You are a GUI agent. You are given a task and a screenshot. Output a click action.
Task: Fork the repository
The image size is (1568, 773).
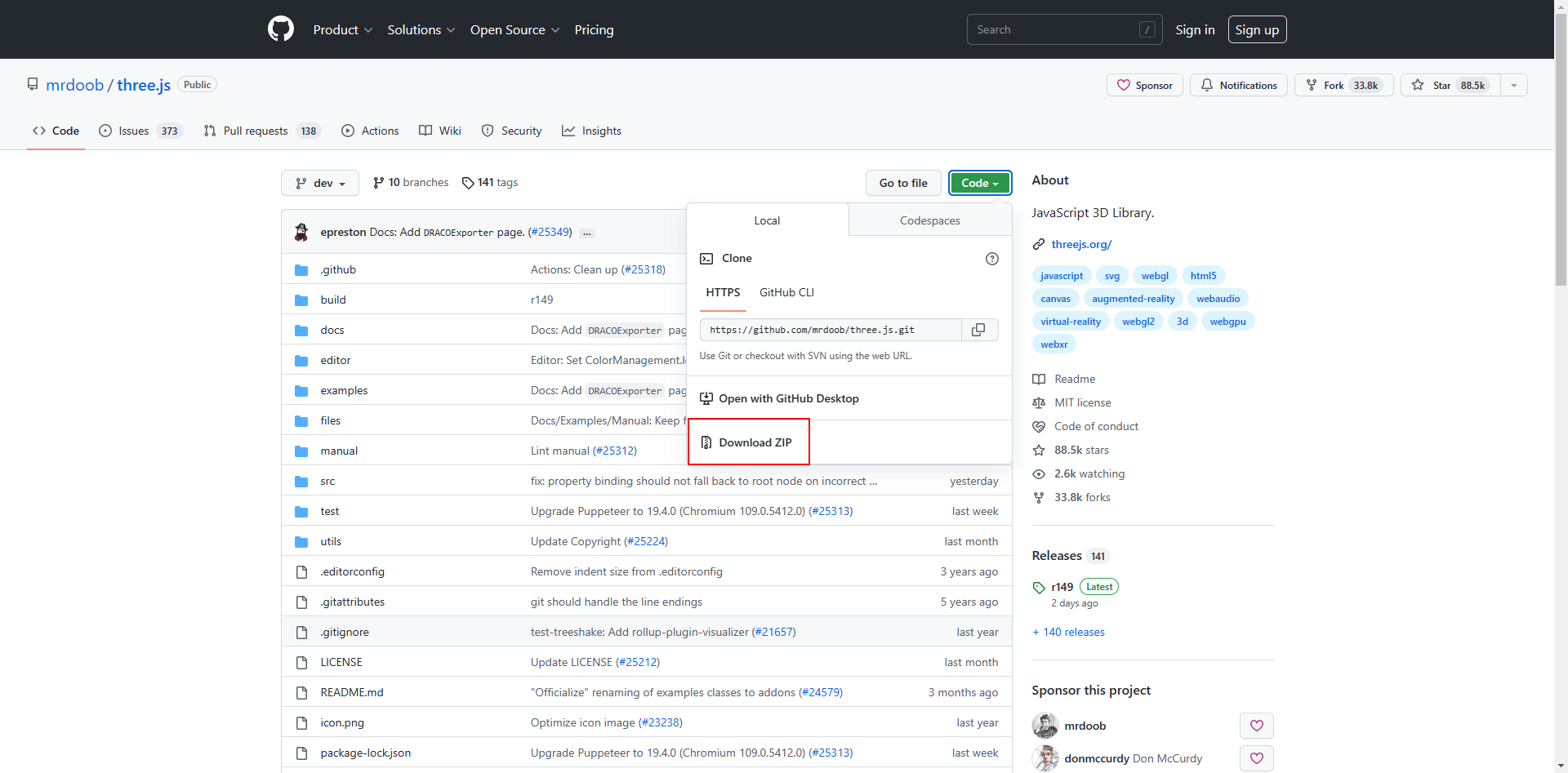click(x=1344, y=85)
